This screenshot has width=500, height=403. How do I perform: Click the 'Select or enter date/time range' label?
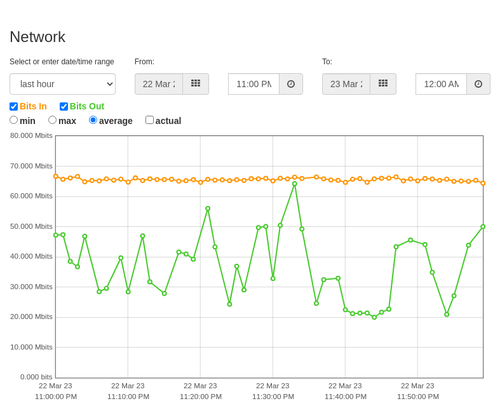point(62,62)
